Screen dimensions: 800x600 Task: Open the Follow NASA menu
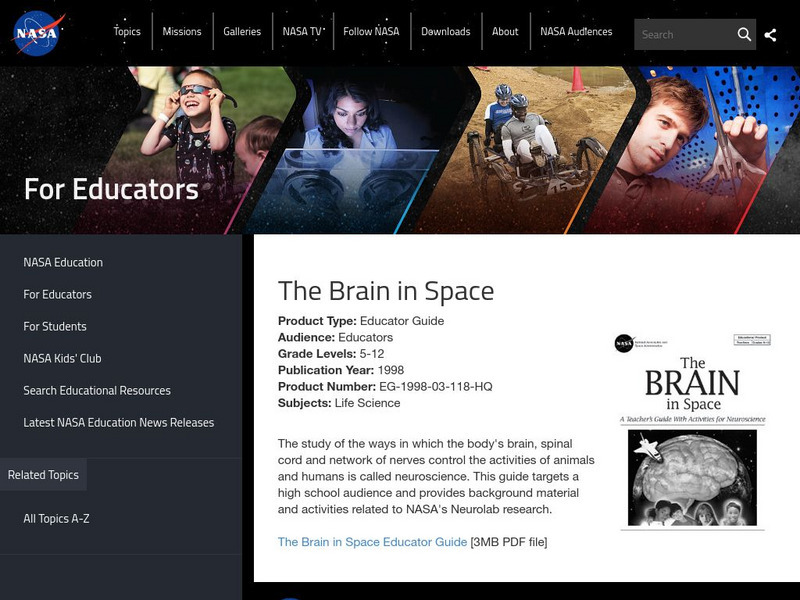click(x=371, y=32)
